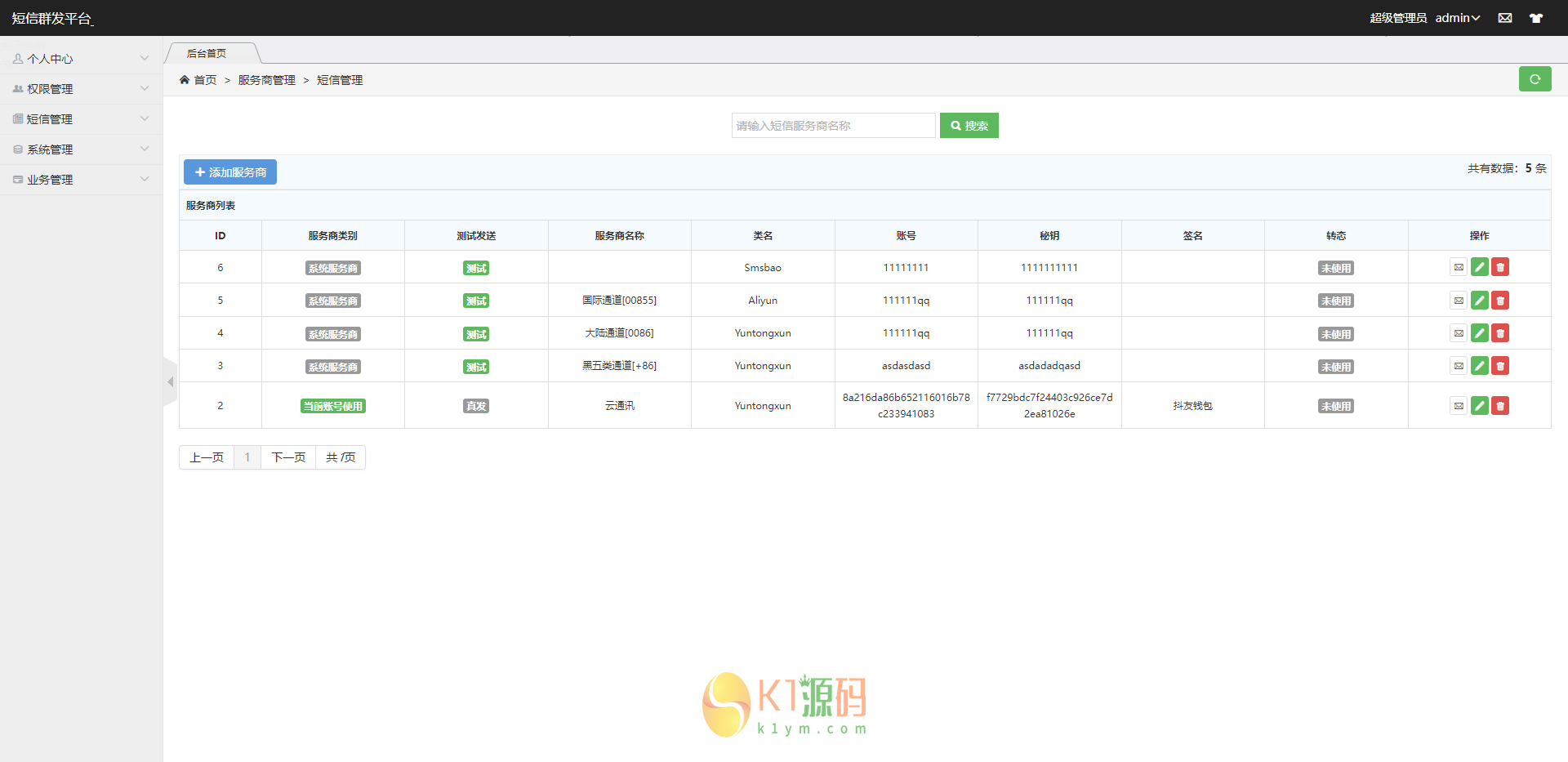Click the home icon in the breadcrumb
The width and height of the screenshot is (1568, 762).
(185, 80)
